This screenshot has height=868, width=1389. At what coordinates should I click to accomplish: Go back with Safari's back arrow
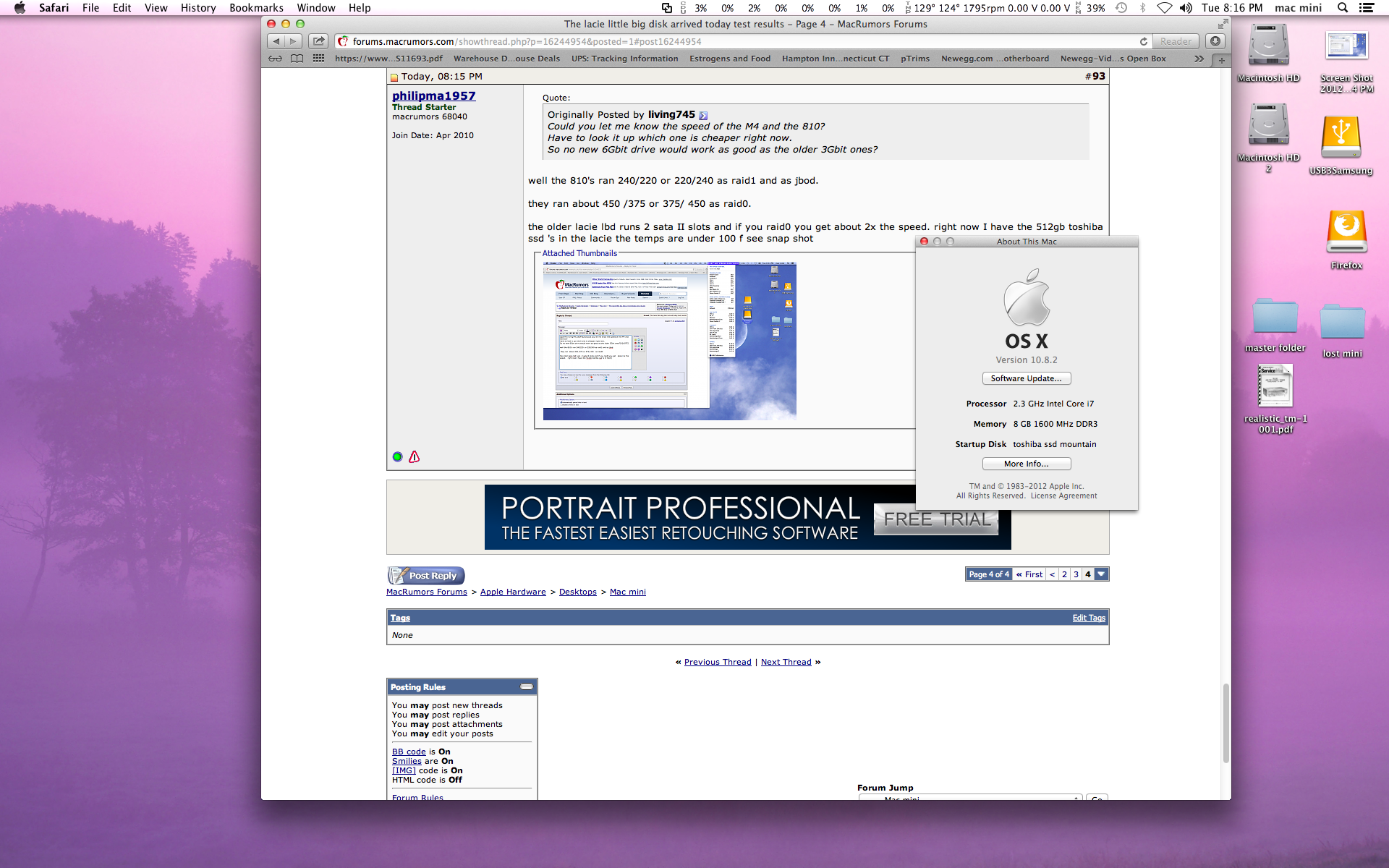[x=276, y=41]
